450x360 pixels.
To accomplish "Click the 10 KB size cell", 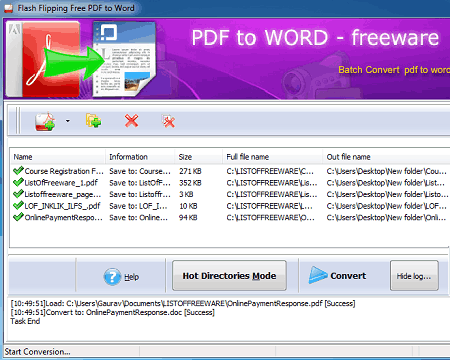I will coord(188,206).
